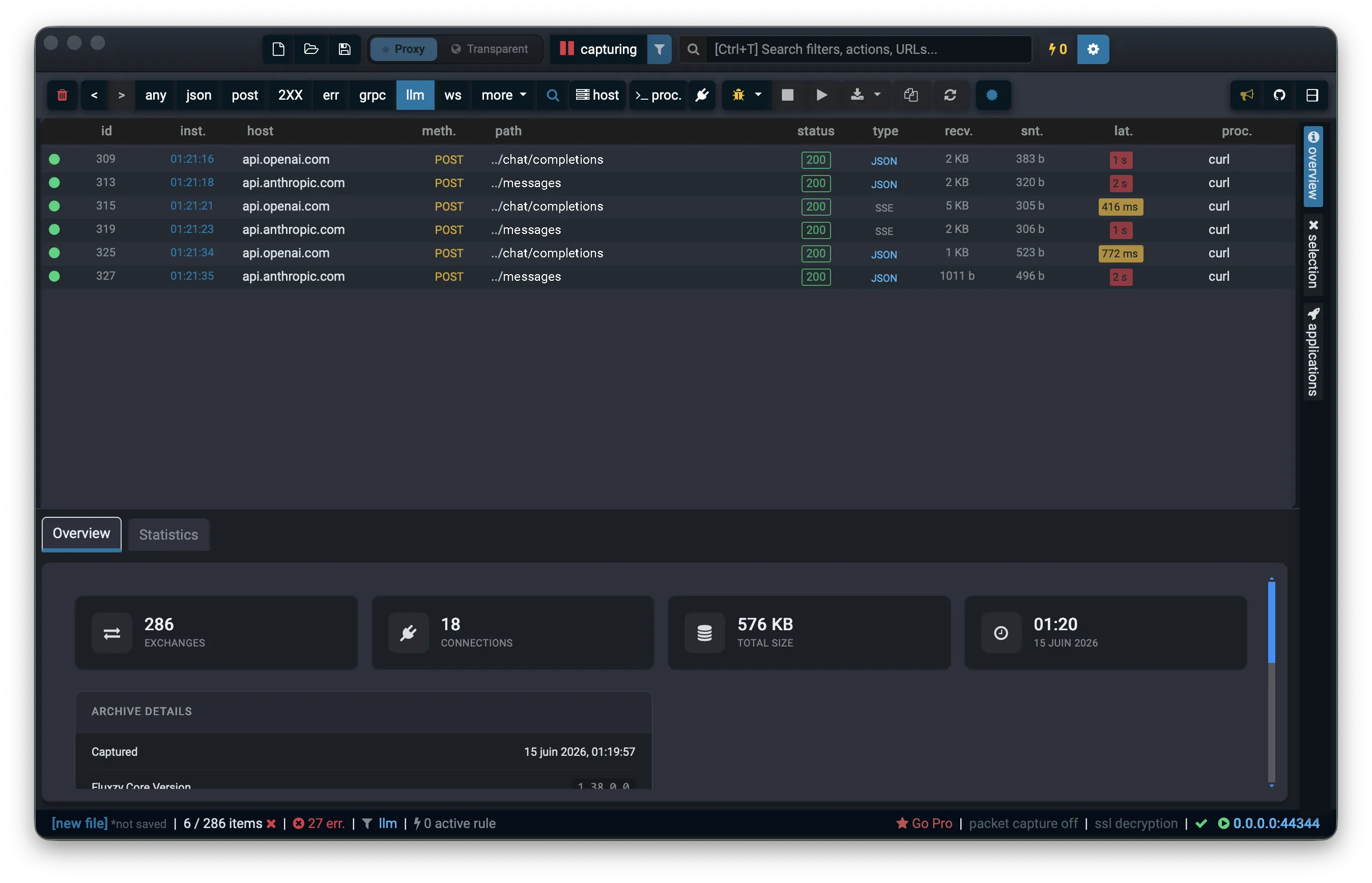The image size is (1372, 883).
Task: Enable the 2XX filter
Action: pyautogui.click(x=290, y=95)
